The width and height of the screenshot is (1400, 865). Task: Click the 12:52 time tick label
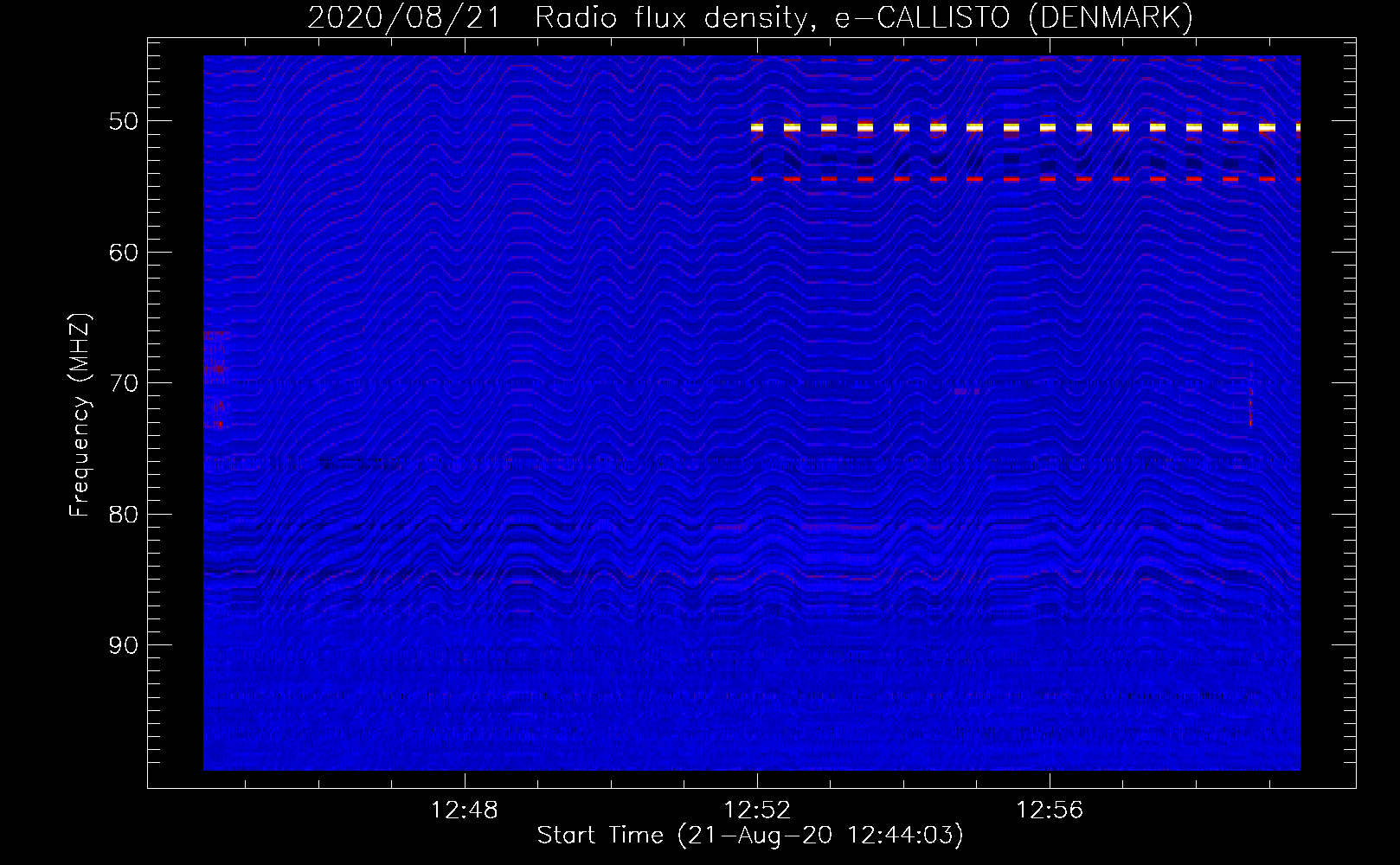(x=757, y=811)
